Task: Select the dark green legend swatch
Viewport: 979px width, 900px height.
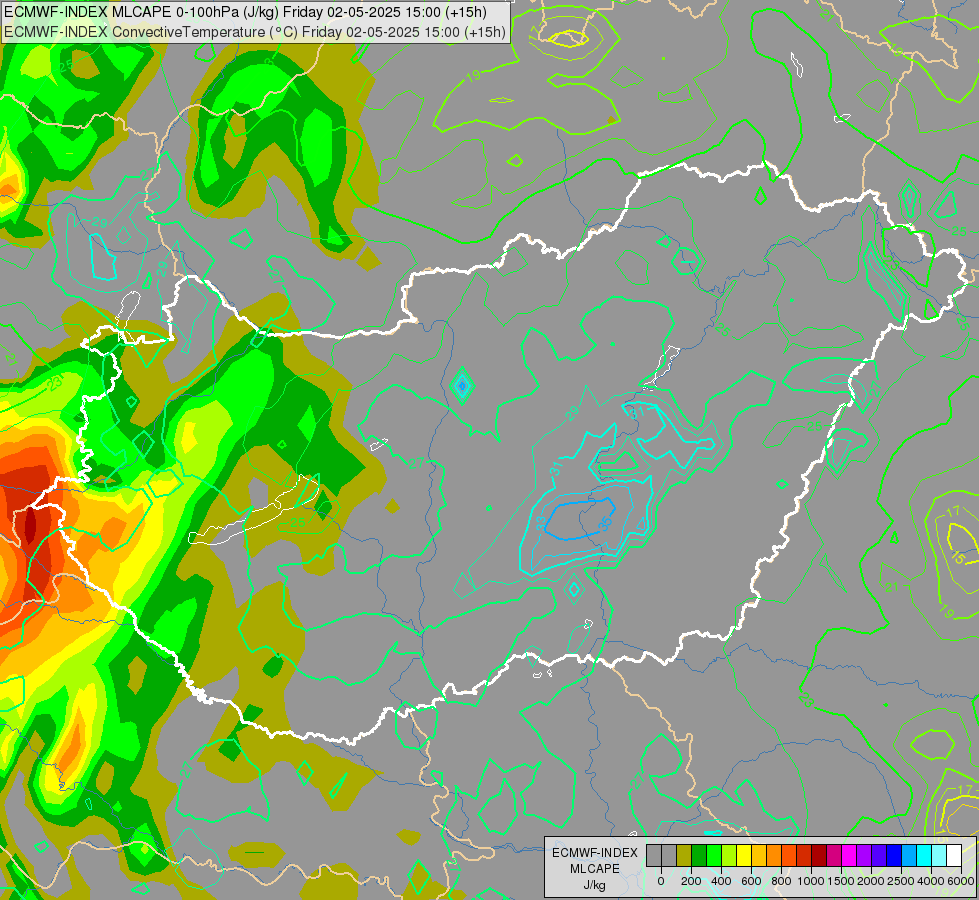Action: (x=699, y=856)
